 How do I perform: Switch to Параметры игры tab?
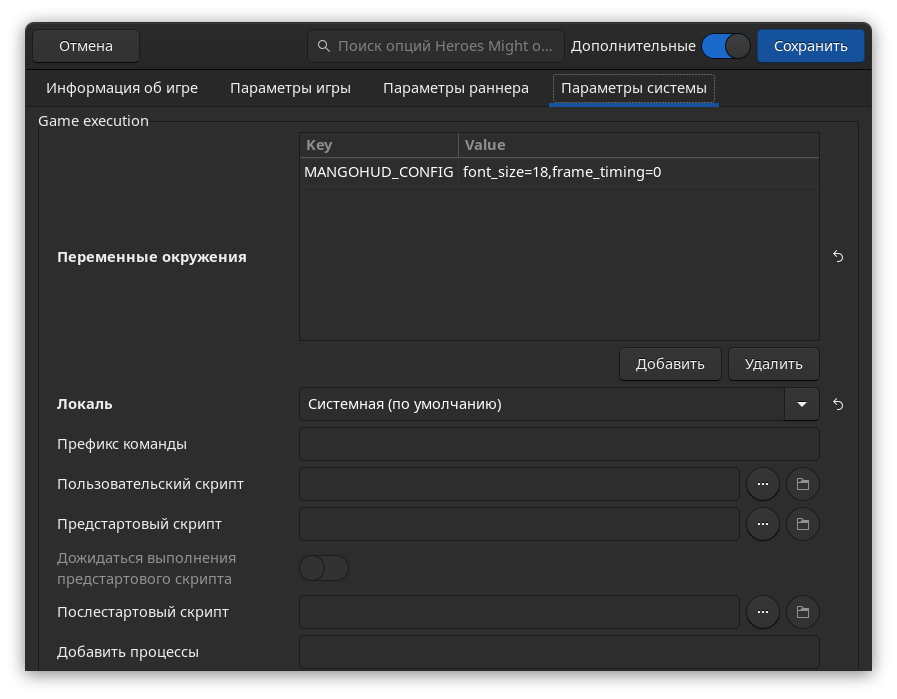(290, 88)
